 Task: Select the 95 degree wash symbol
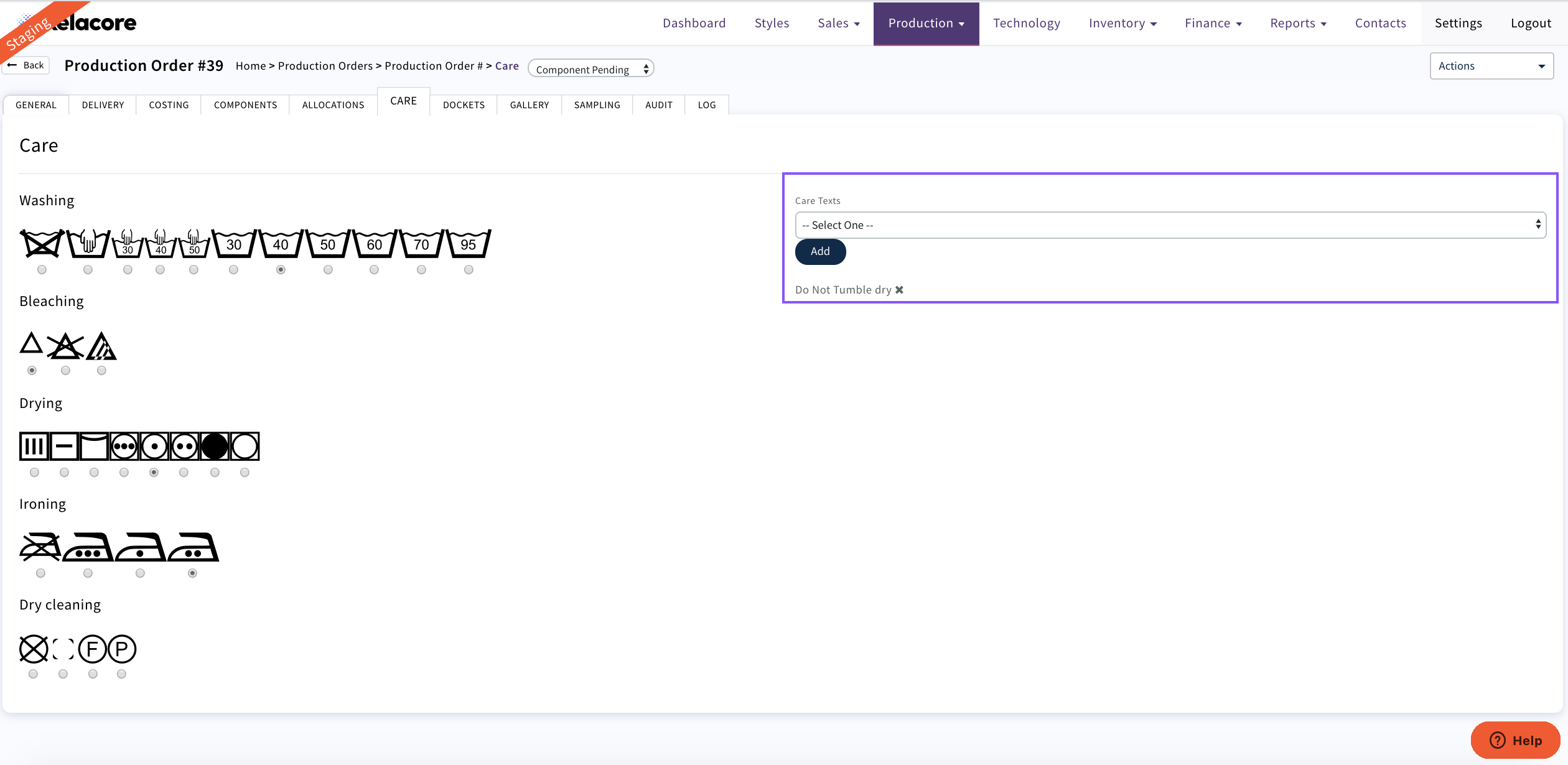coord(469,244)
